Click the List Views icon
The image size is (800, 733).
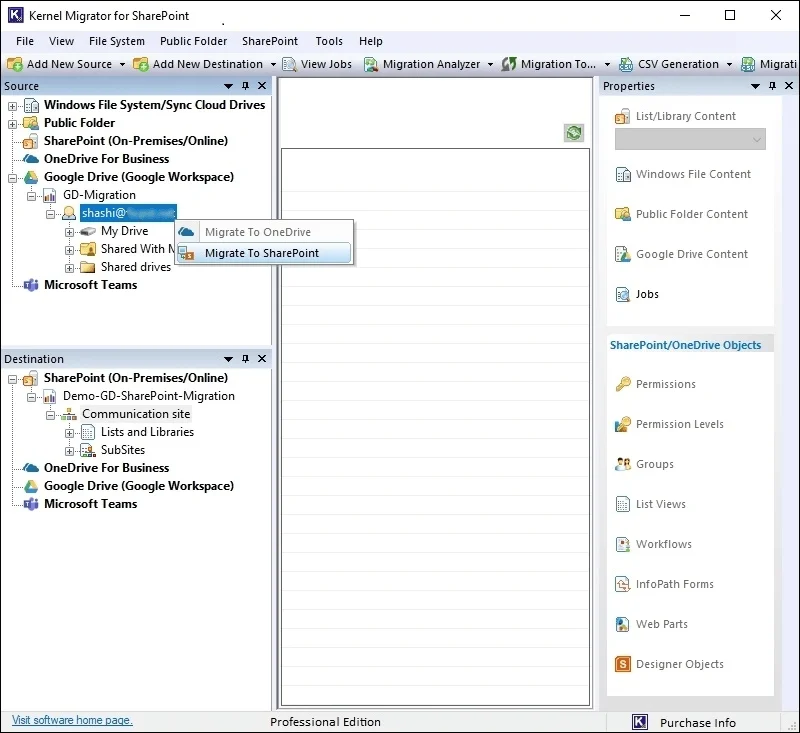coord(622,504)
